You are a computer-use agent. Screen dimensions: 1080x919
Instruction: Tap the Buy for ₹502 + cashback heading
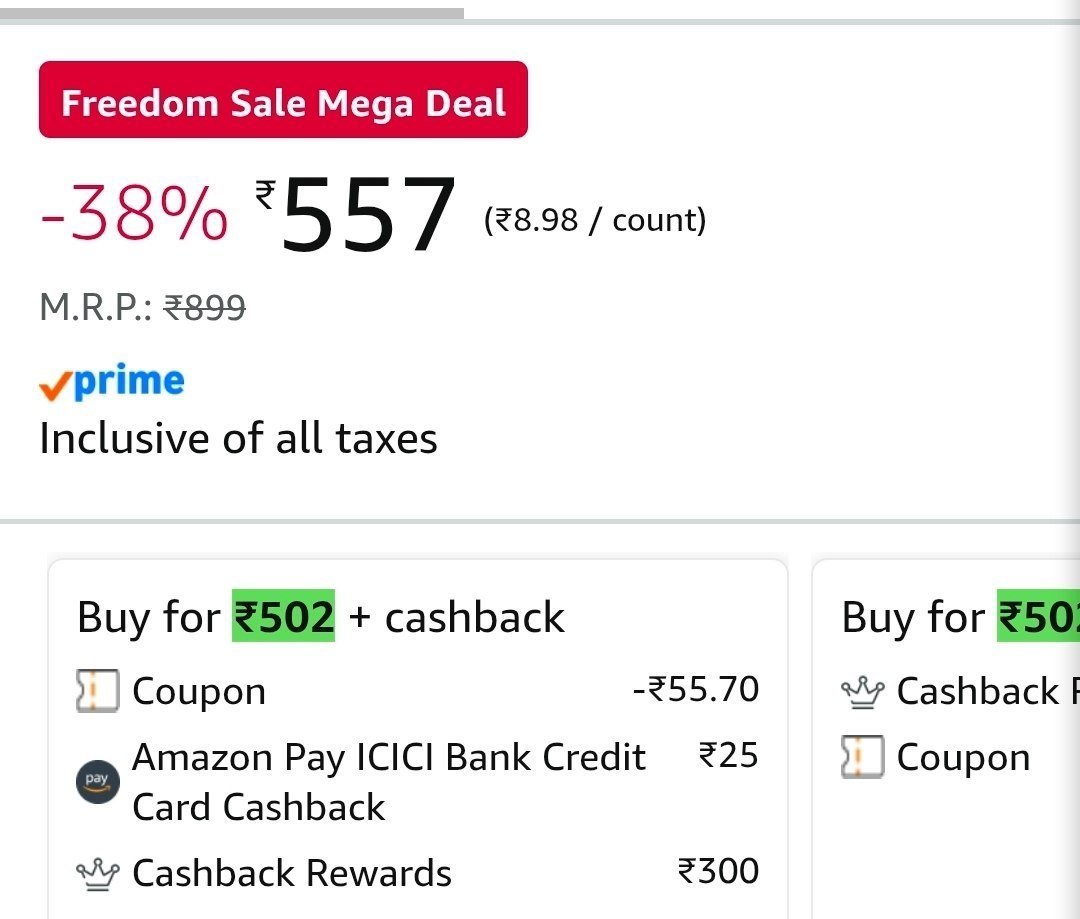click(x=321, y=617)
